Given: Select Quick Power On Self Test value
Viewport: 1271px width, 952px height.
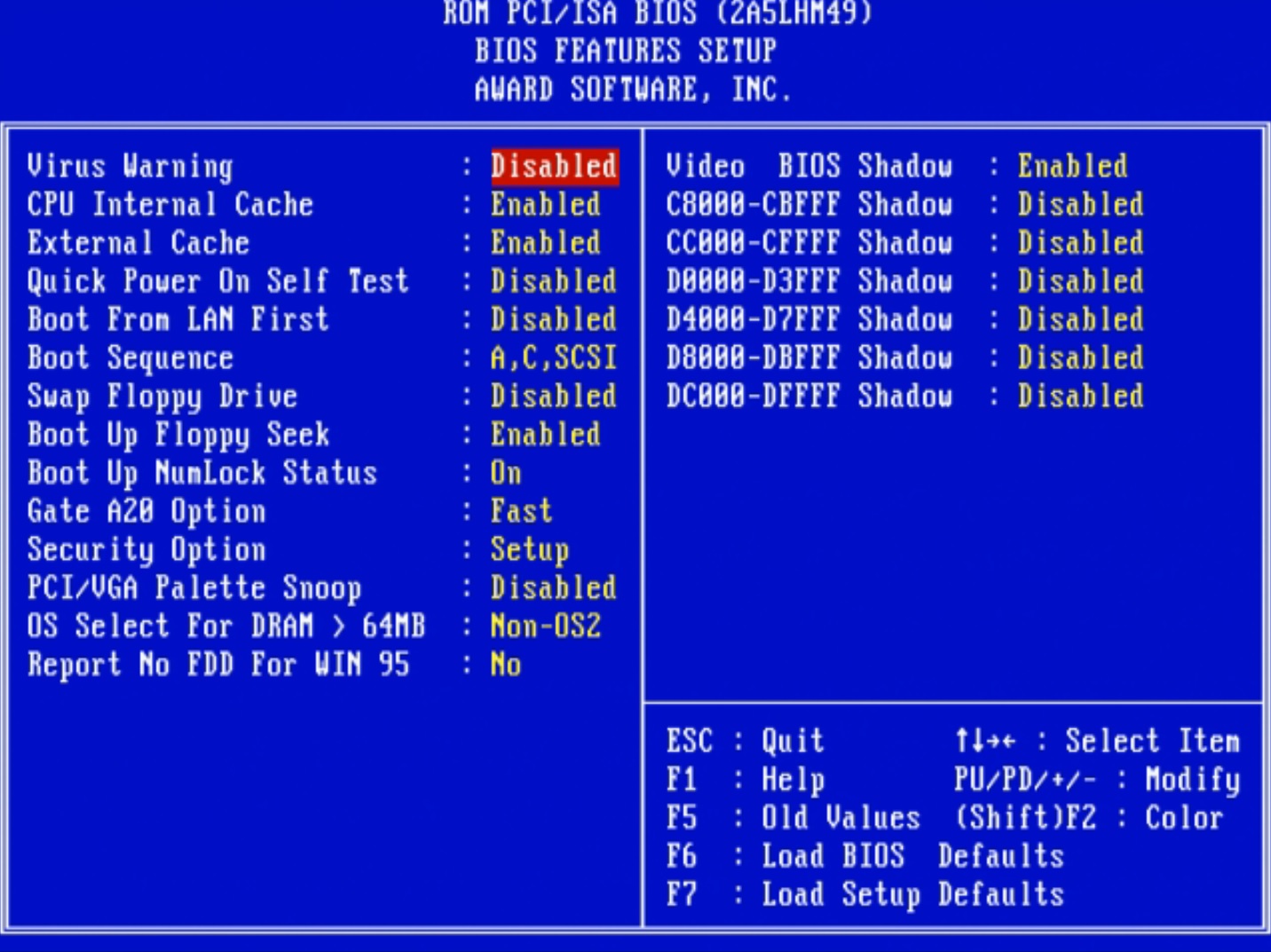Looking at the screenshot, I should coord(554,281).
